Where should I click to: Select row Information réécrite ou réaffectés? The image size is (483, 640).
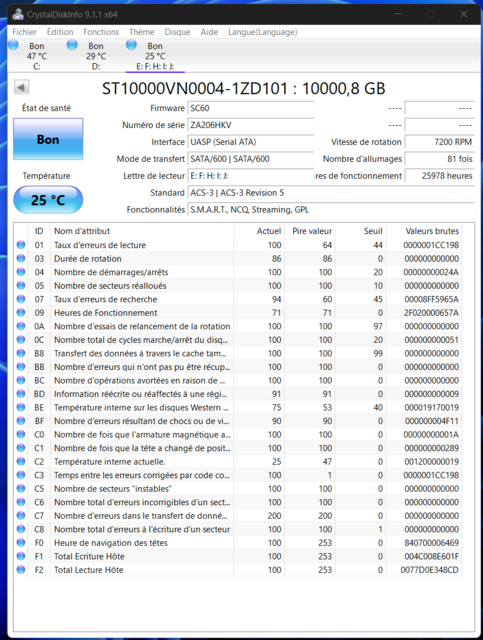click(x=238, y=394)
